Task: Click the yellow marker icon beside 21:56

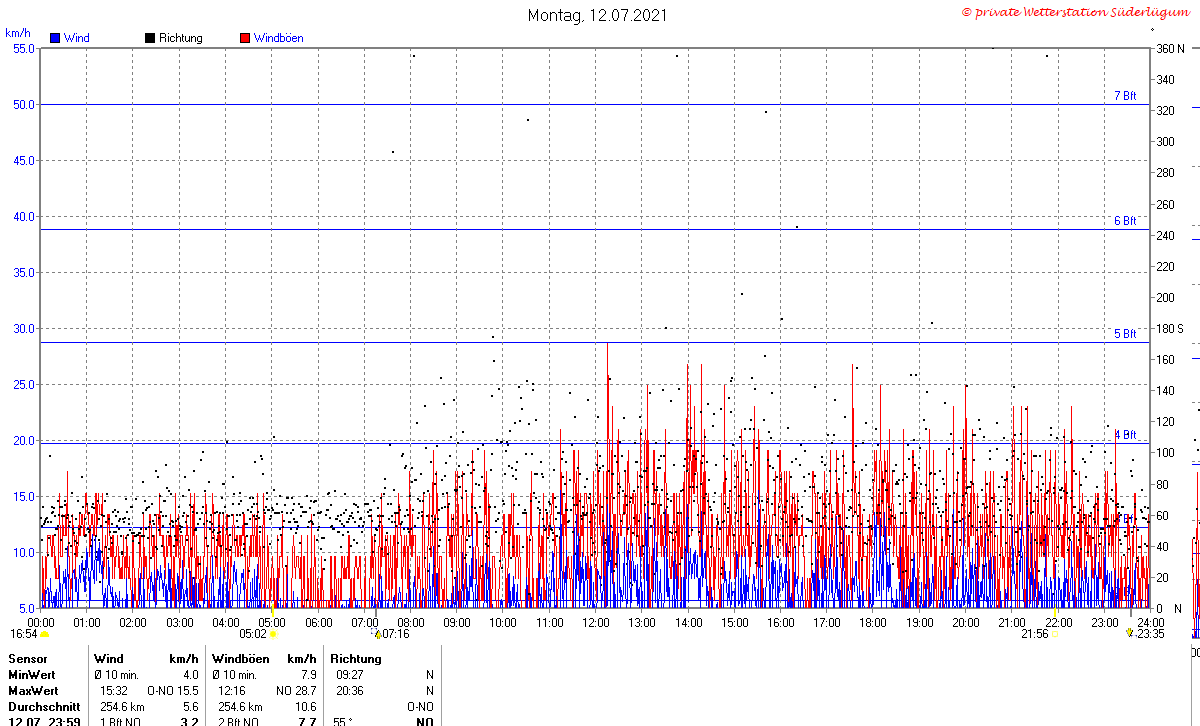Action: coord(1054,634)
